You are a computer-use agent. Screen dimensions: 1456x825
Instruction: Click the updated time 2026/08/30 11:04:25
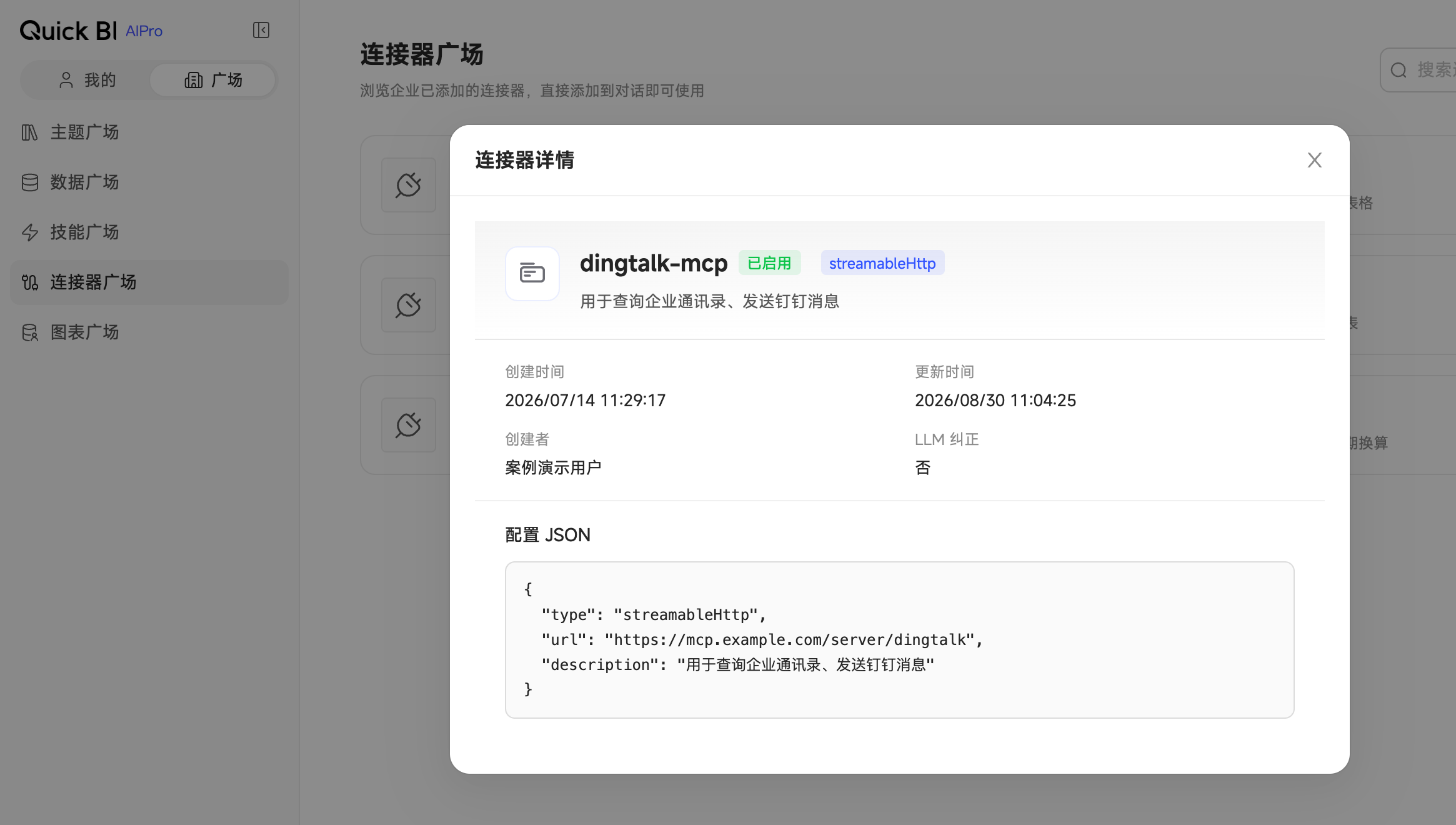click(995, 400)
